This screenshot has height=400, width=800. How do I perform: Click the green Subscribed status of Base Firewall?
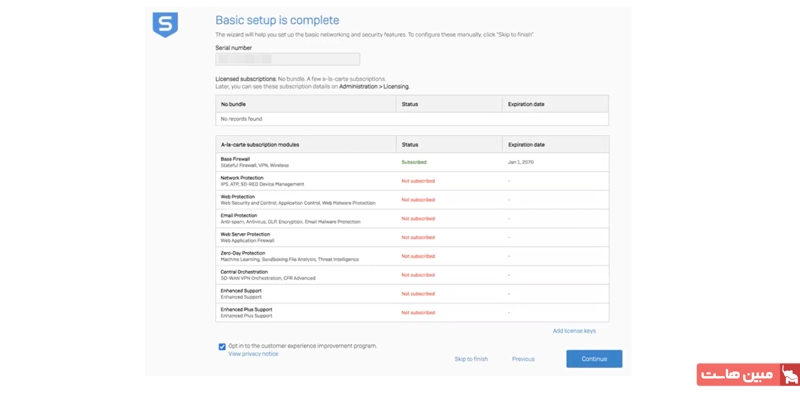414,162
